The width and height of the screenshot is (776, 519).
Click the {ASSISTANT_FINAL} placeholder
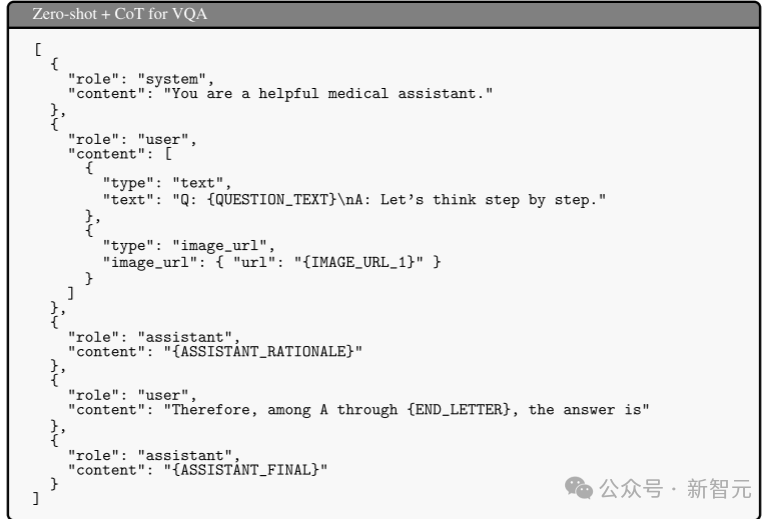pyautogui.click(x=245, y=470)
